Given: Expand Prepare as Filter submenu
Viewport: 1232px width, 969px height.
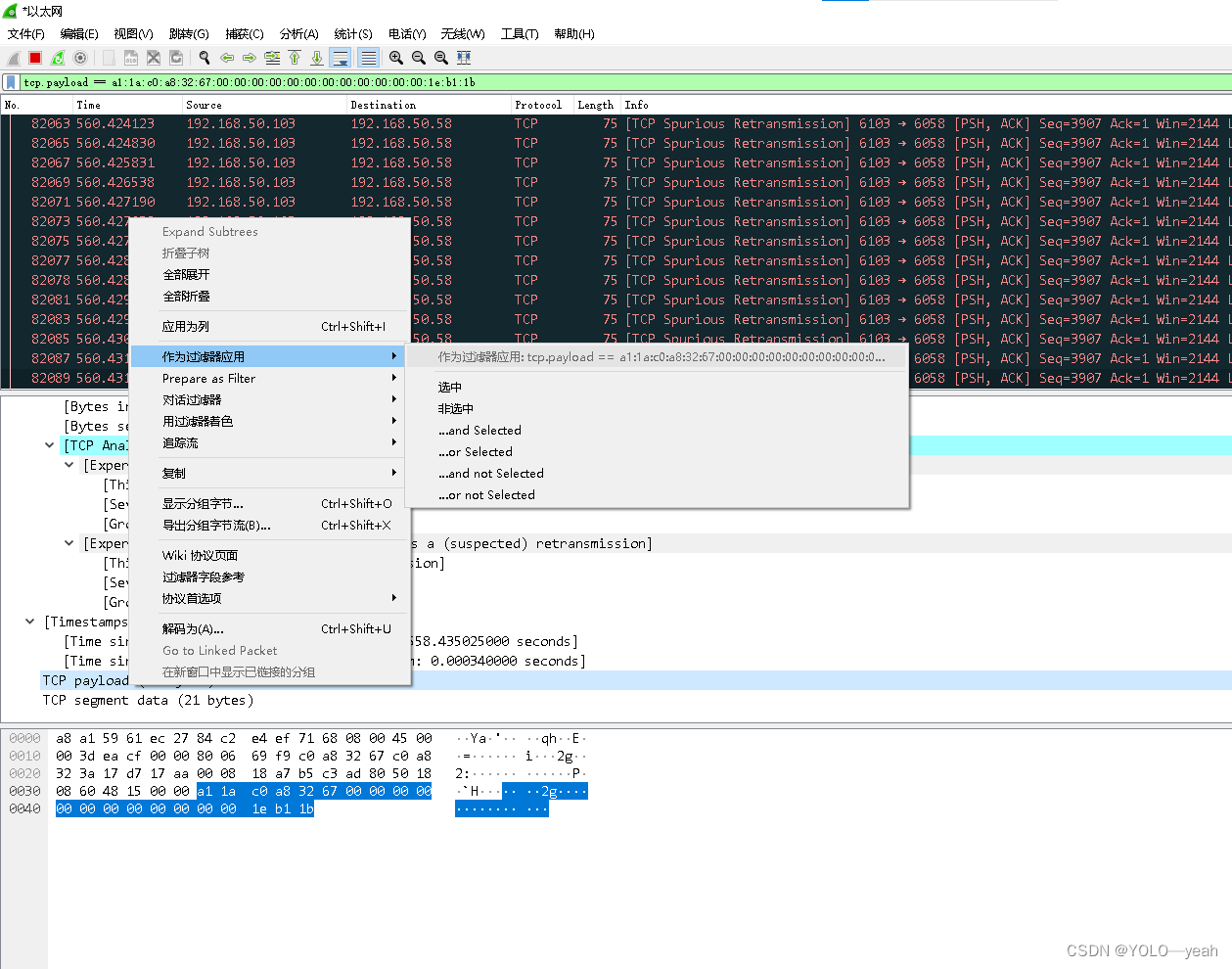Looking at the screenshot, I should [269, 379].
